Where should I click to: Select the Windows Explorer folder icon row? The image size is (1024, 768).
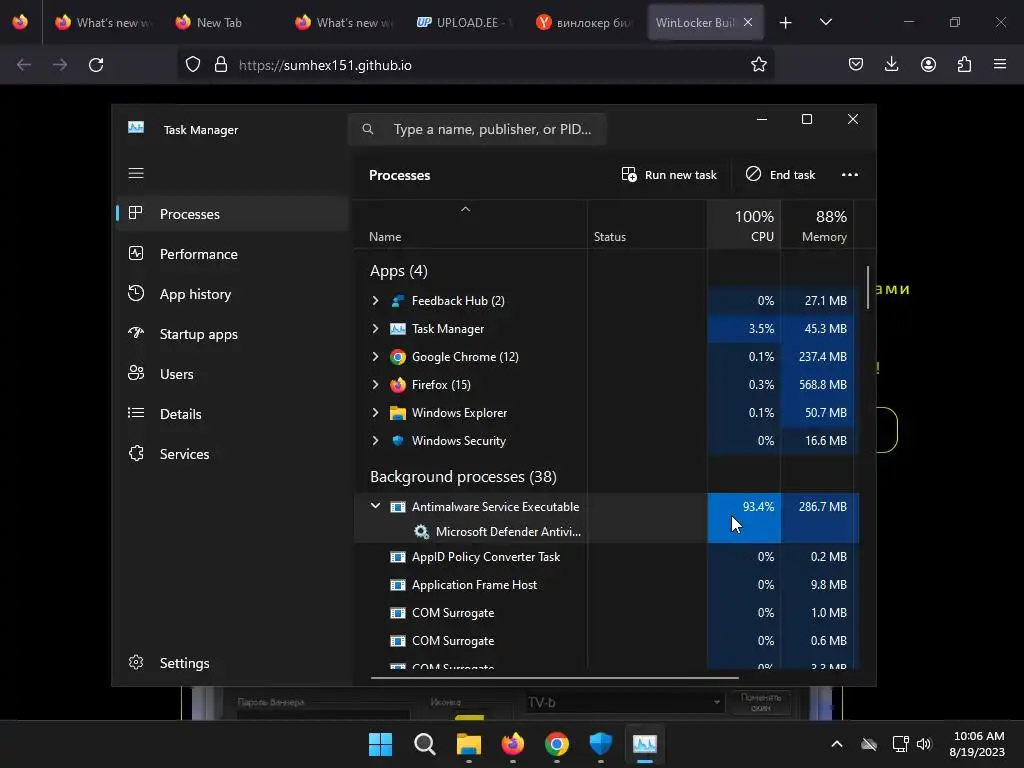coord(398,413)
